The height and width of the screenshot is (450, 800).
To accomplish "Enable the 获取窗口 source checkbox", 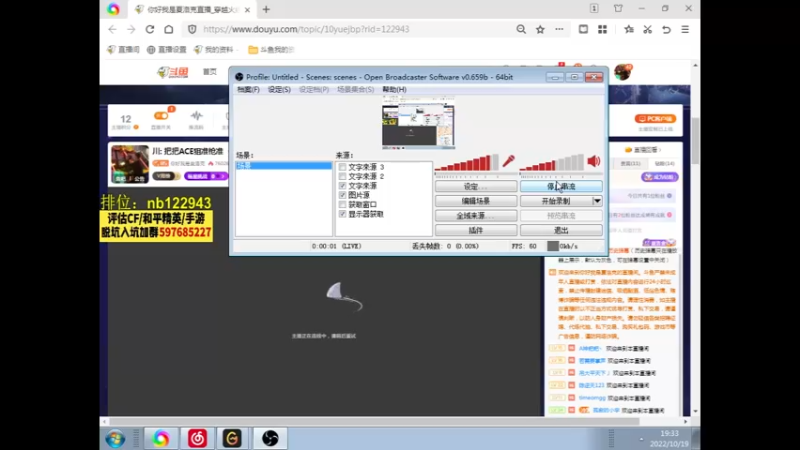I will point(342,205).
